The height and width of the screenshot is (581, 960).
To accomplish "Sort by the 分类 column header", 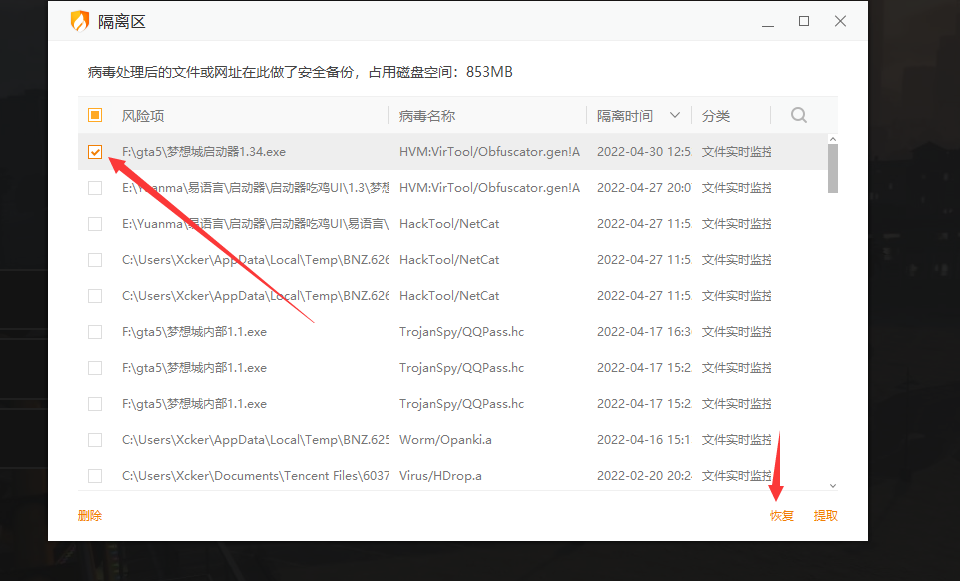I will point(716,116).
